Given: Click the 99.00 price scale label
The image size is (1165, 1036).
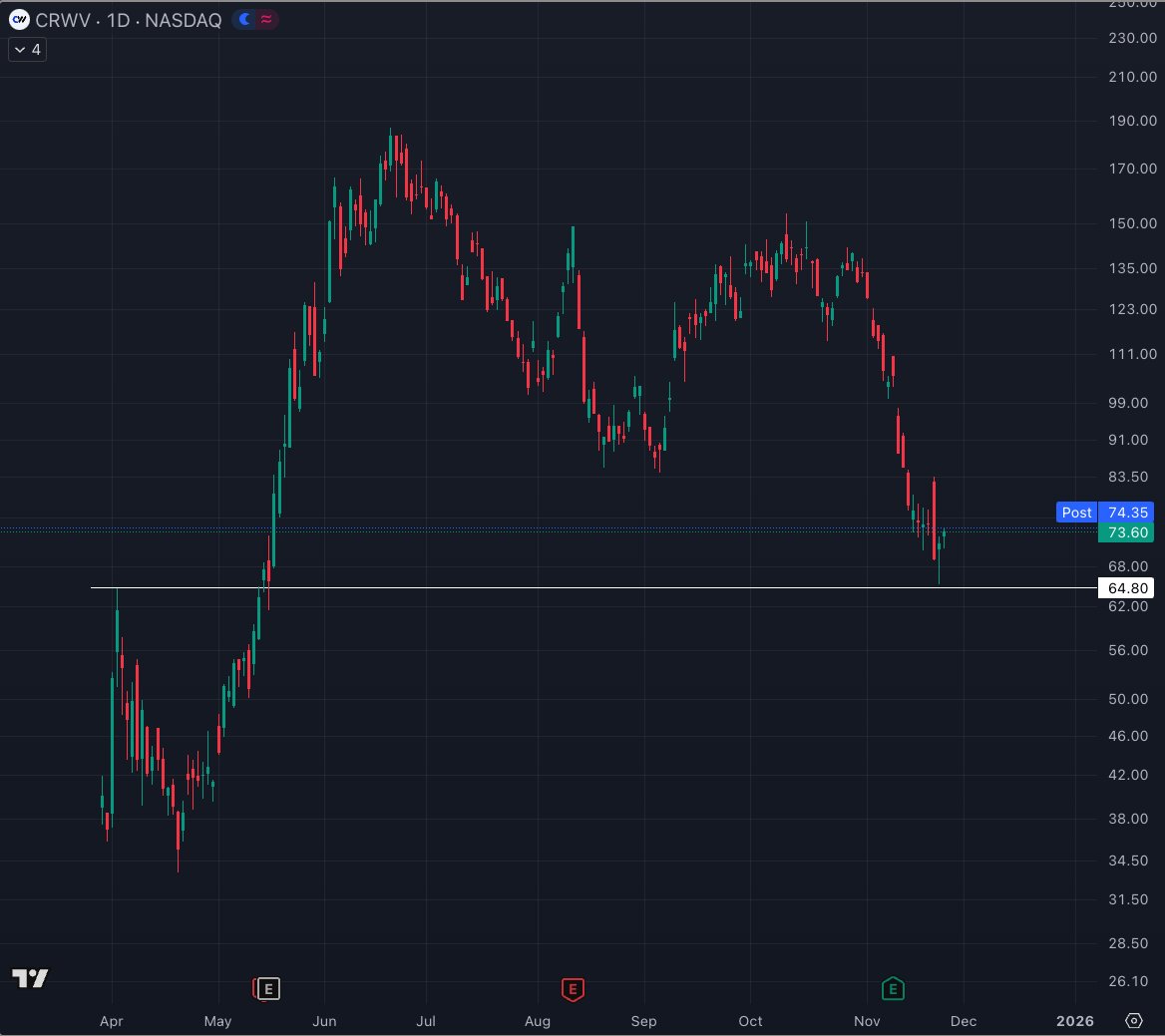Looking at the screenshot, I should (1128, 403).
